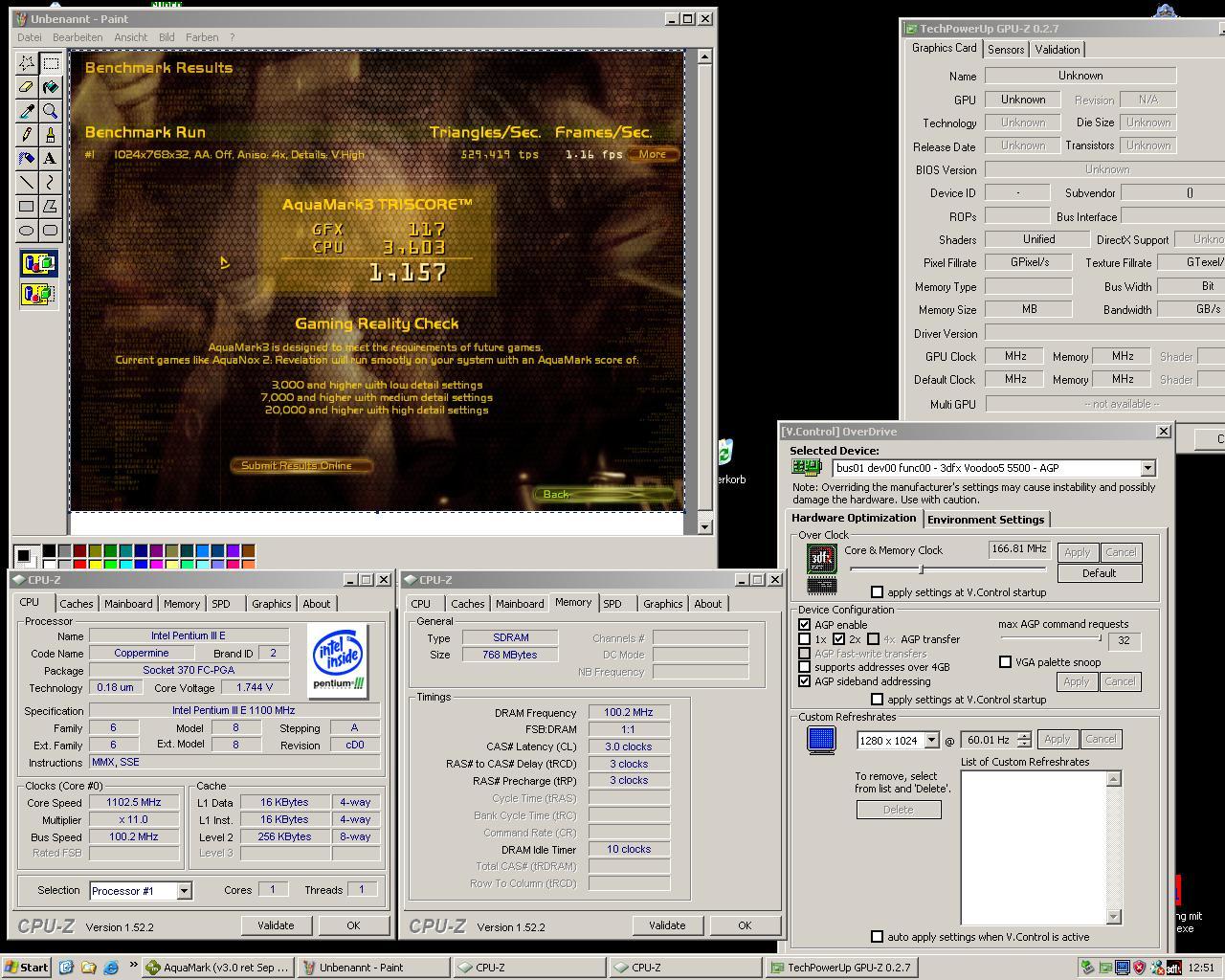This screenshot has height=980, width=1225.
Task: Toggle AGP sideband addressing checkbox
Action: 805,681
